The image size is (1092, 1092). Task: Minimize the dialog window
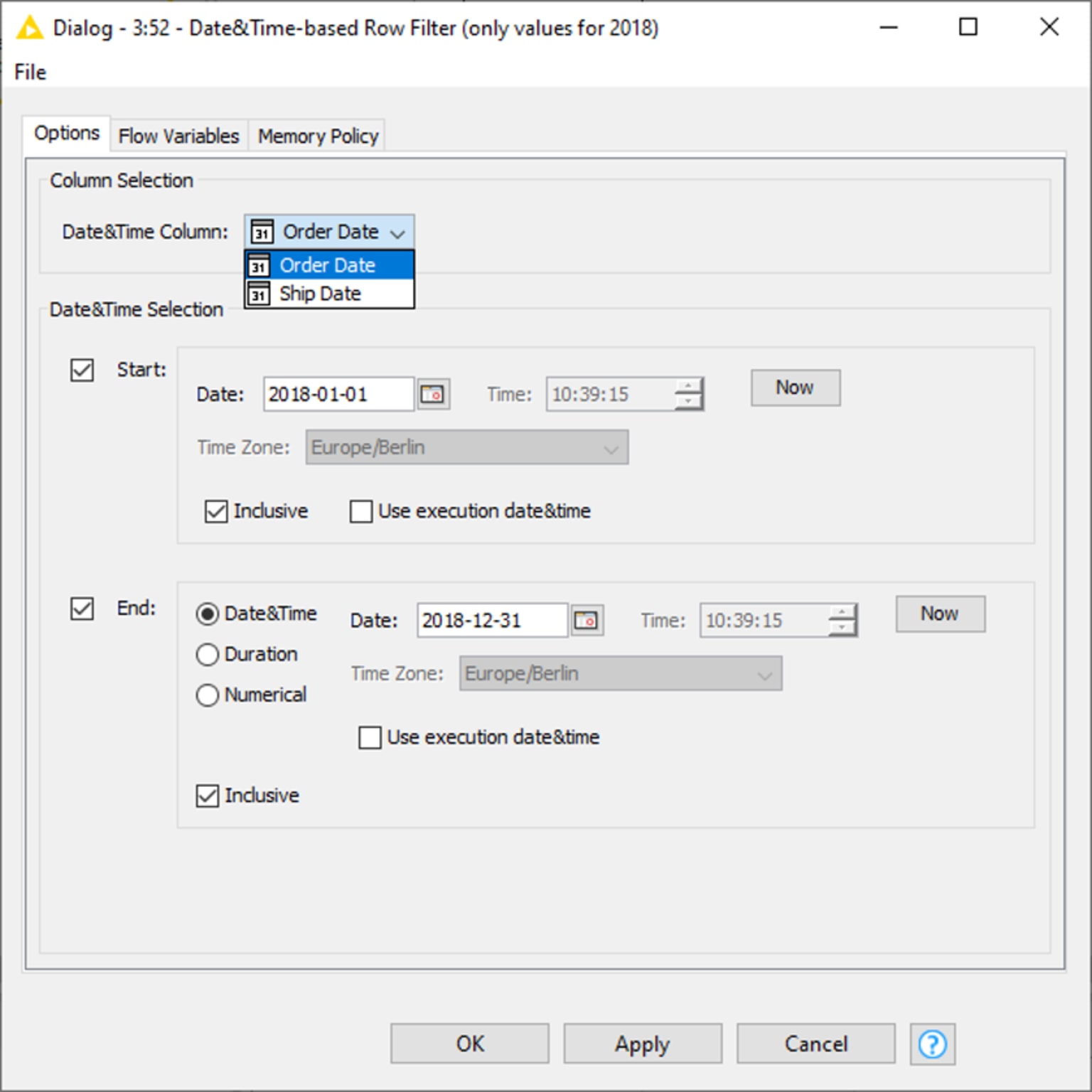(889, 27)
